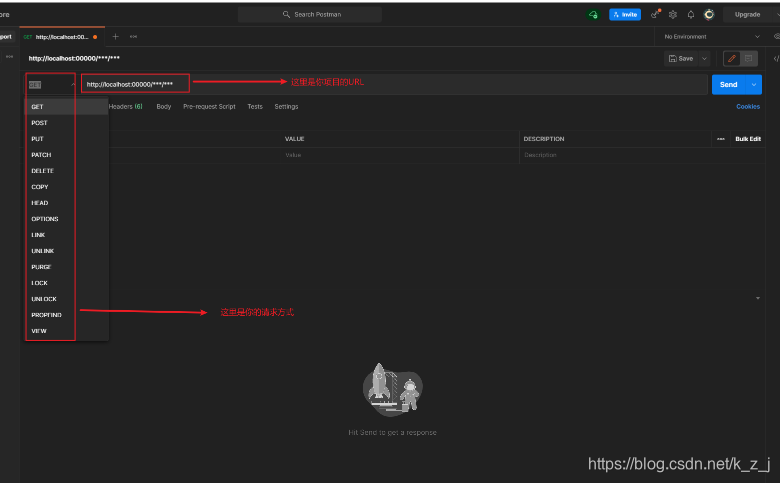Image resolution: width=780 pixels, height=483 pixels.
Task: Click the search magnifier icon
Action: [x=286, y=14]
